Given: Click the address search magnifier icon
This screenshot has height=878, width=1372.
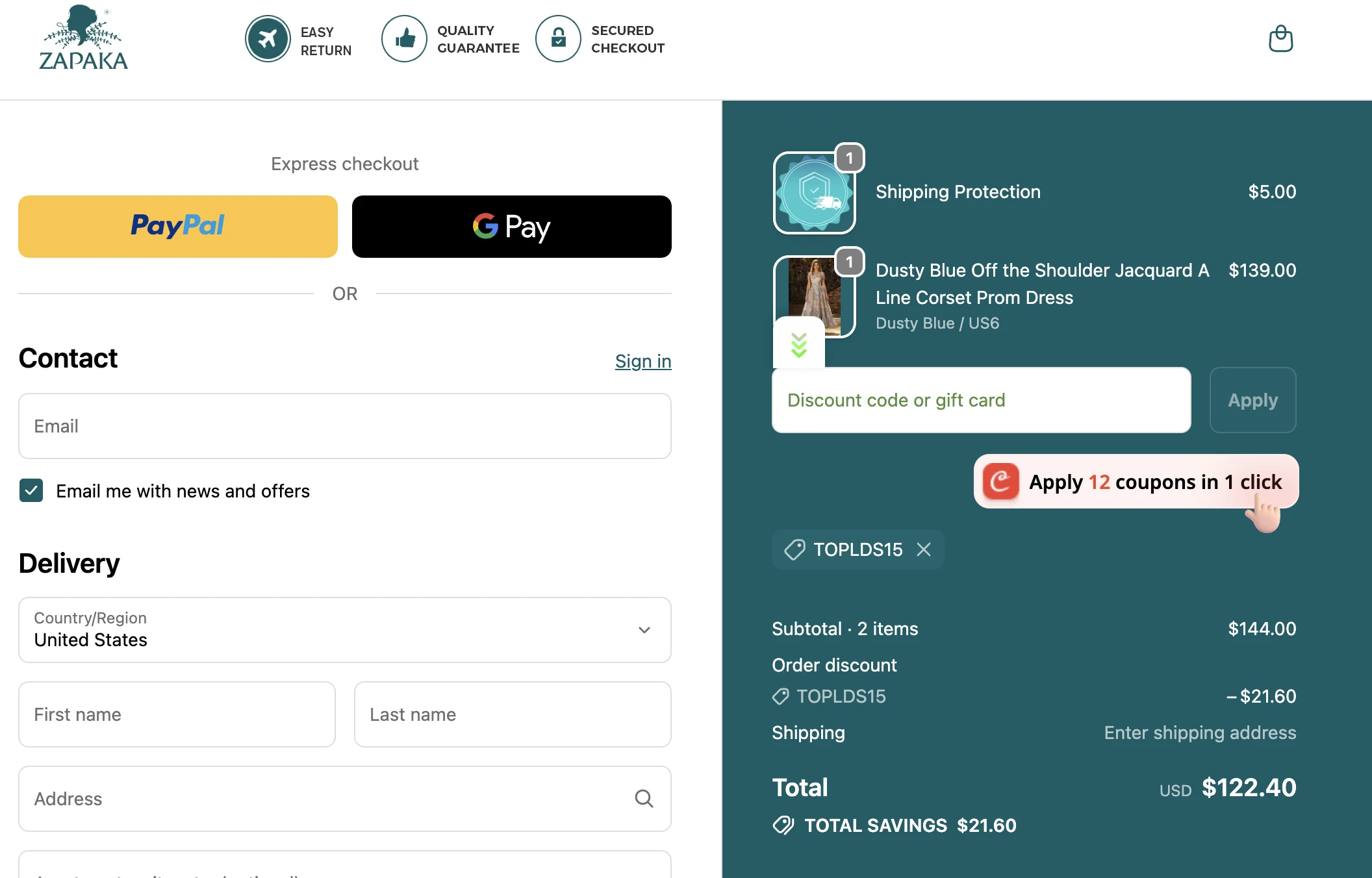Looking at the screenshot, I should pyautogui.click(x=644, y=798).
